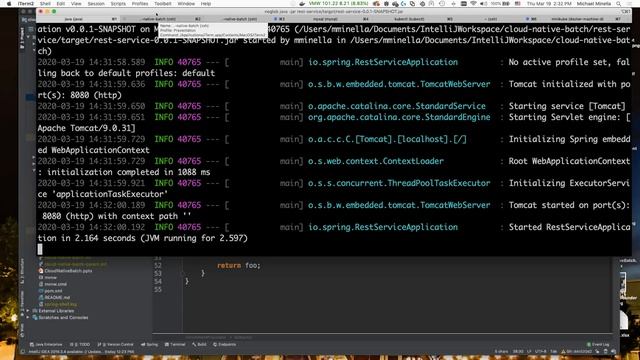The height and width of the screenshot is (360, 640).
Task: Expand the External Libraries node
Action: point(28,311)
